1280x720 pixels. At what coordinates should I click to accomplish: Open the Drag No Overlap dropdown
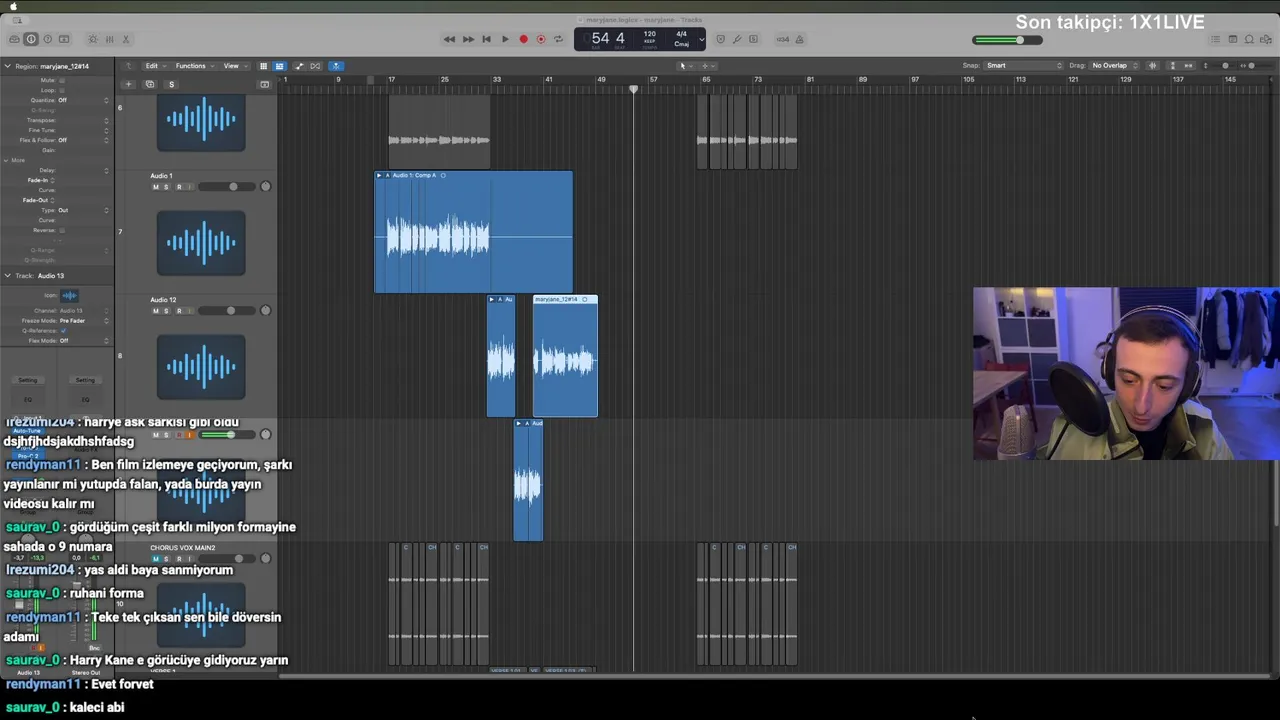[x=1114, y=66]
